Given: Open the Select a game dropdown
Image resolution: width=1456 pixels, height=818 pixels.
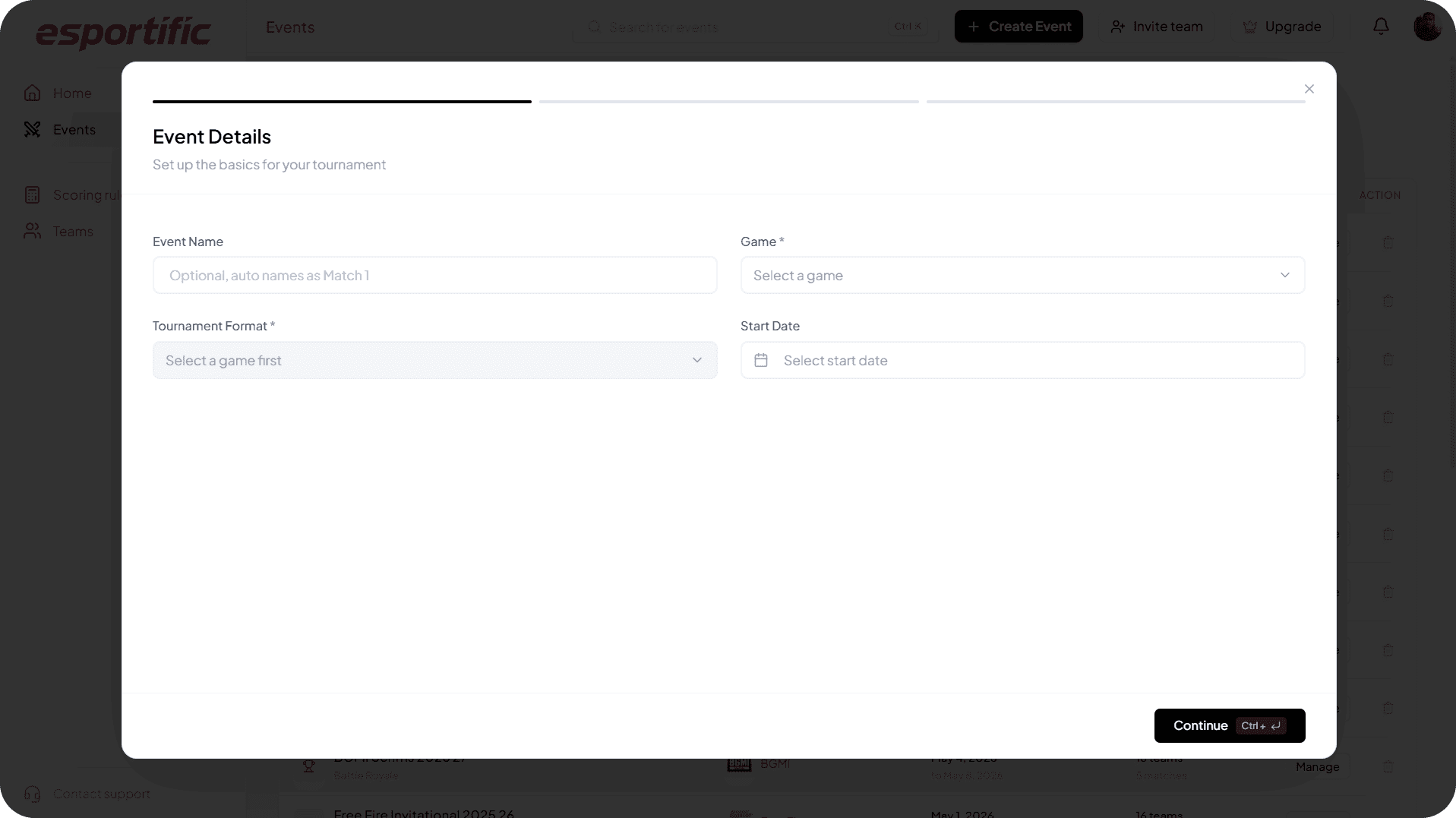Looking at the screenshot, I should (x=1022, y=275).
